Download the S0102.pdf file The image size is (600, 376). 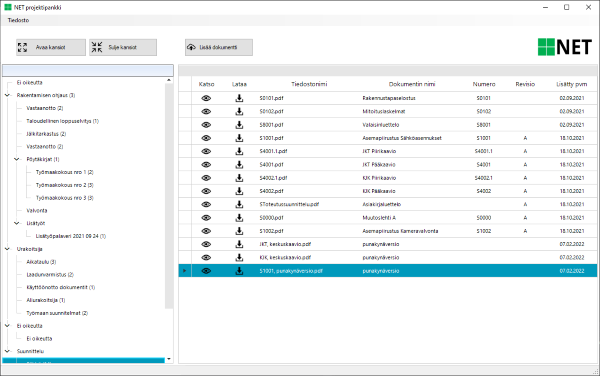tap(239, 112)
